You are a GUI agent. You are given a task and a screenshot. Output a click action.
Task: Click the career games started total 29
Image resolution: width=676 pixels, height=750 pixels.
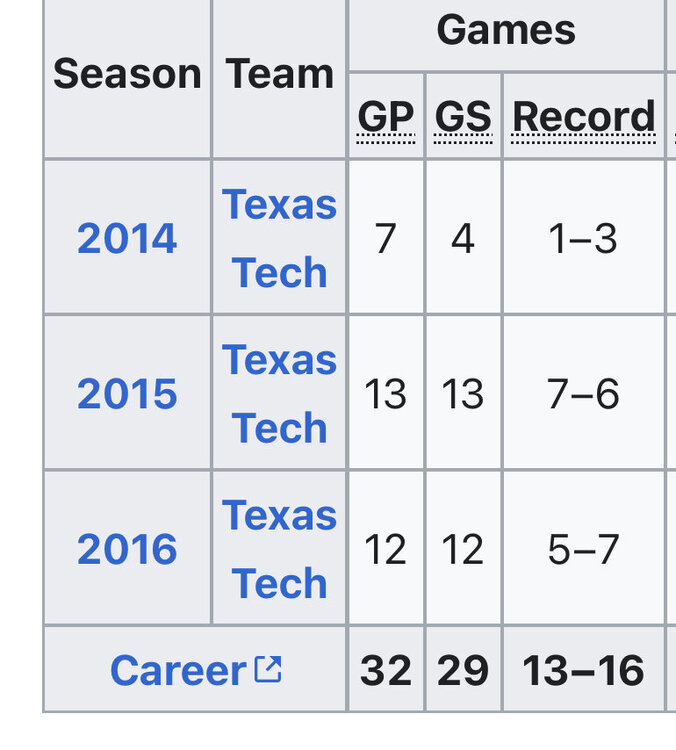[x=463, y=670]
